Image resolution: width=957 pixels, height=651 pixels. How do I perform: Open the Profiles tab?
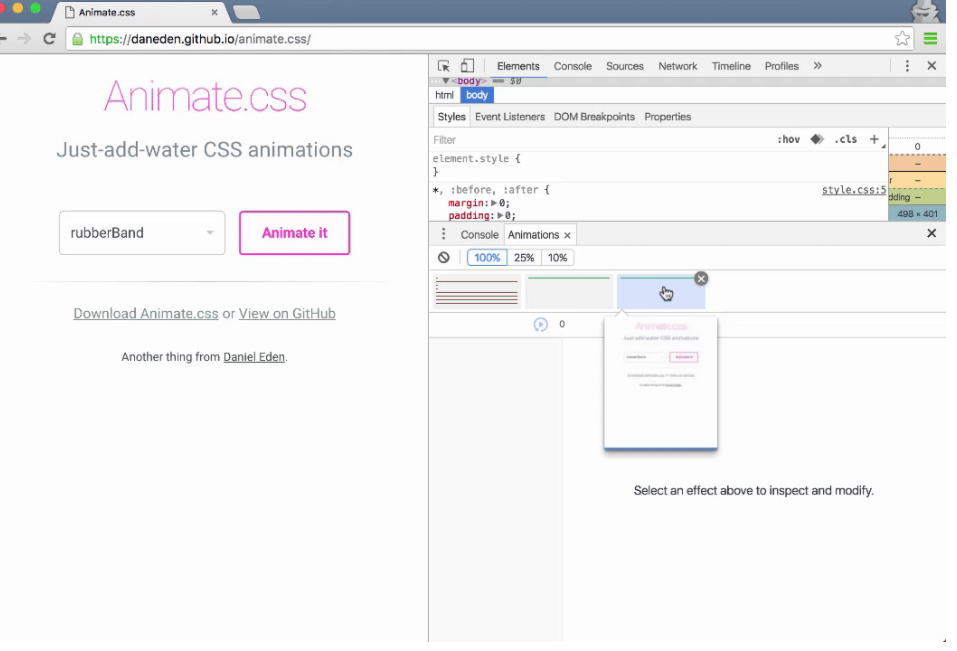781,66
